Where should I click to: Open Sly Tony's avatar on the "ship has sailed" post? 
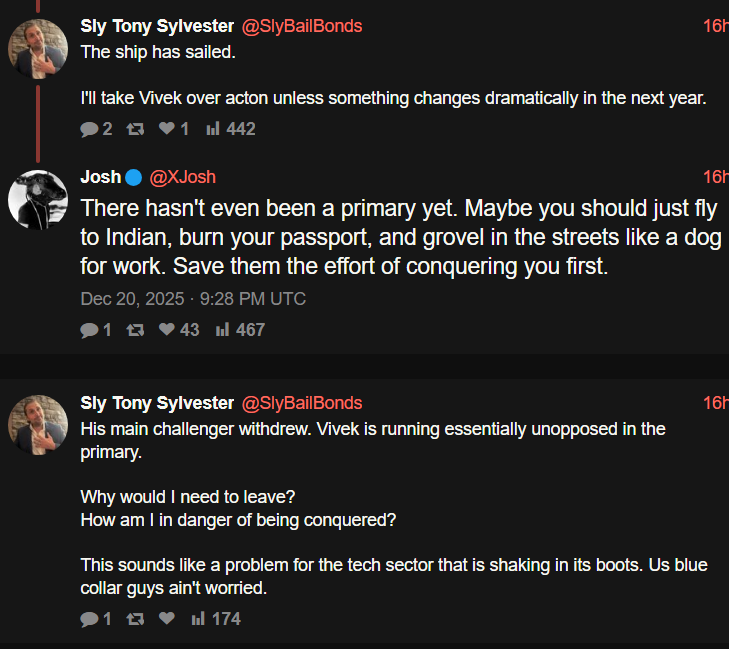click(x=38, y=48)
